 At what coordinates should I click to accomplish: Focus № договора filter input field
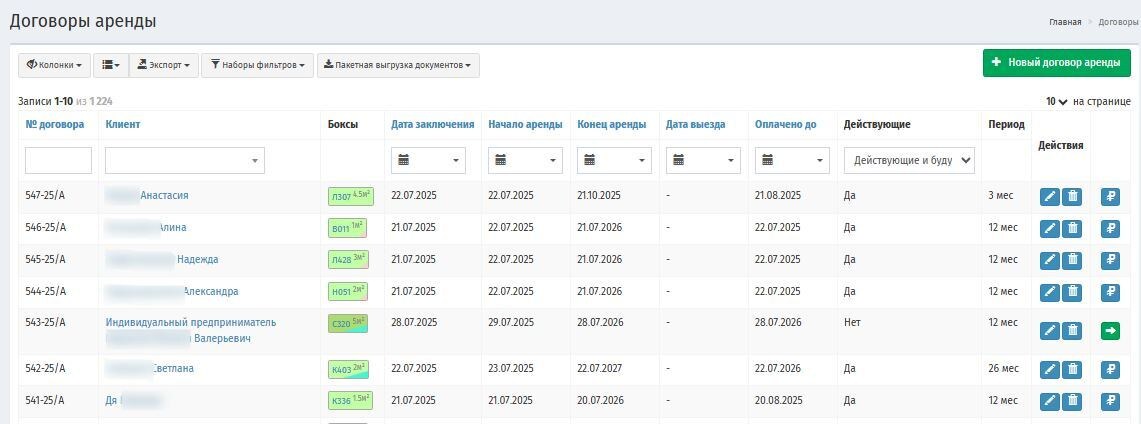[x=58, y=160]
